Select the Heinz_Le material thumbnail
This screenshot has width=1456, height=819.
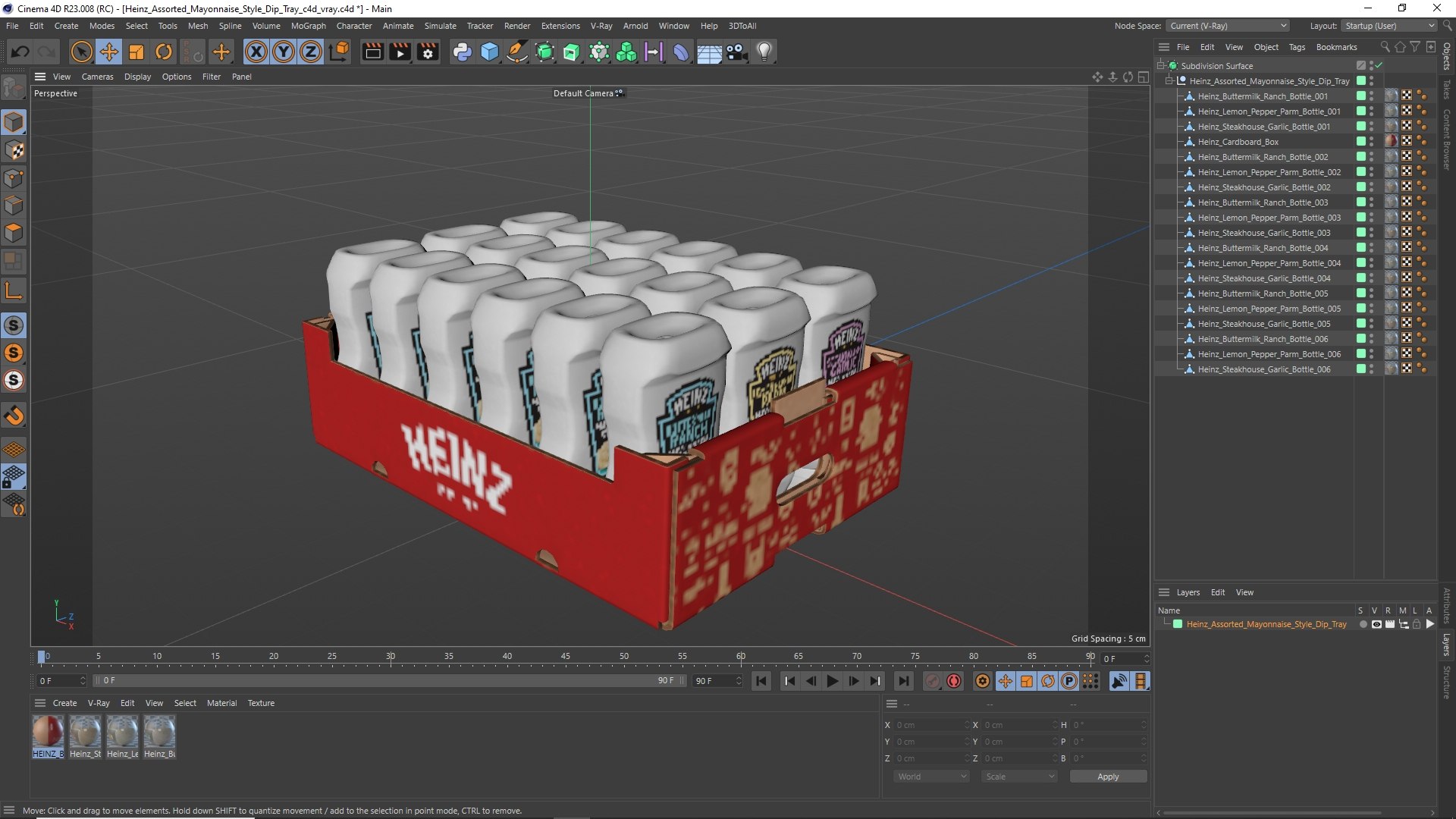click(x=122, y=736)
